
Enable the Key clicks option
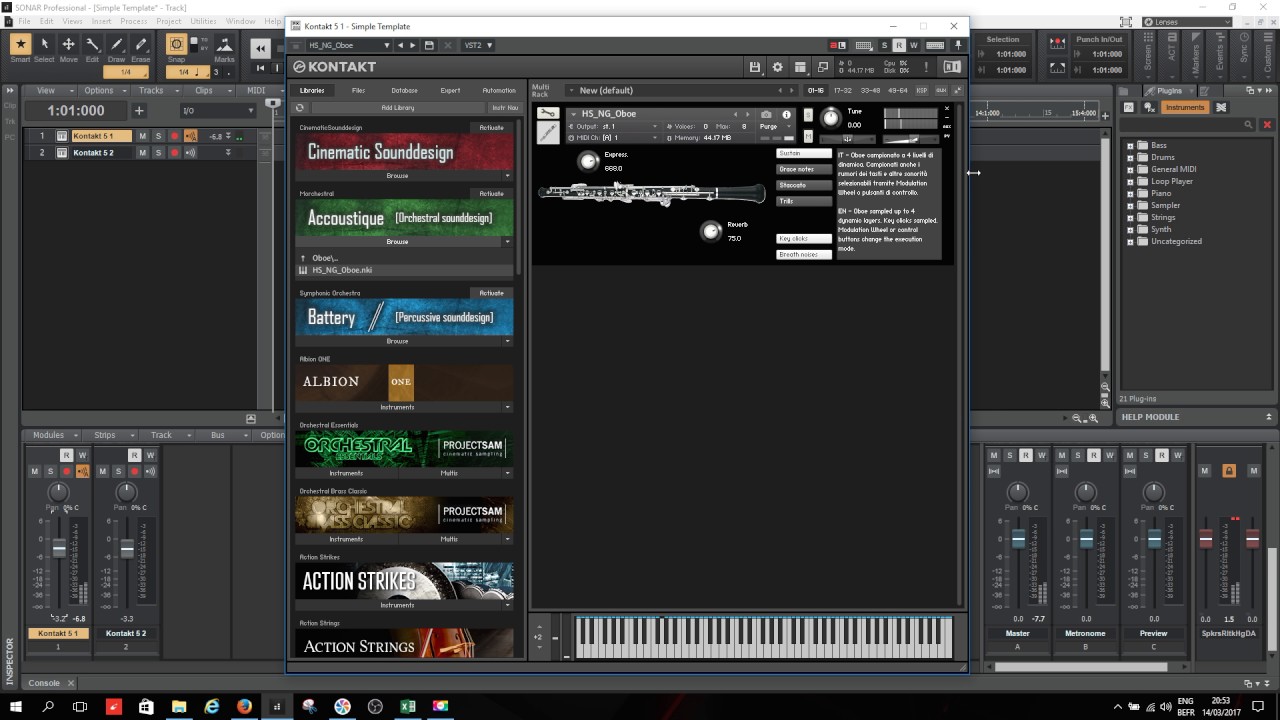click(x=804, y=238)
